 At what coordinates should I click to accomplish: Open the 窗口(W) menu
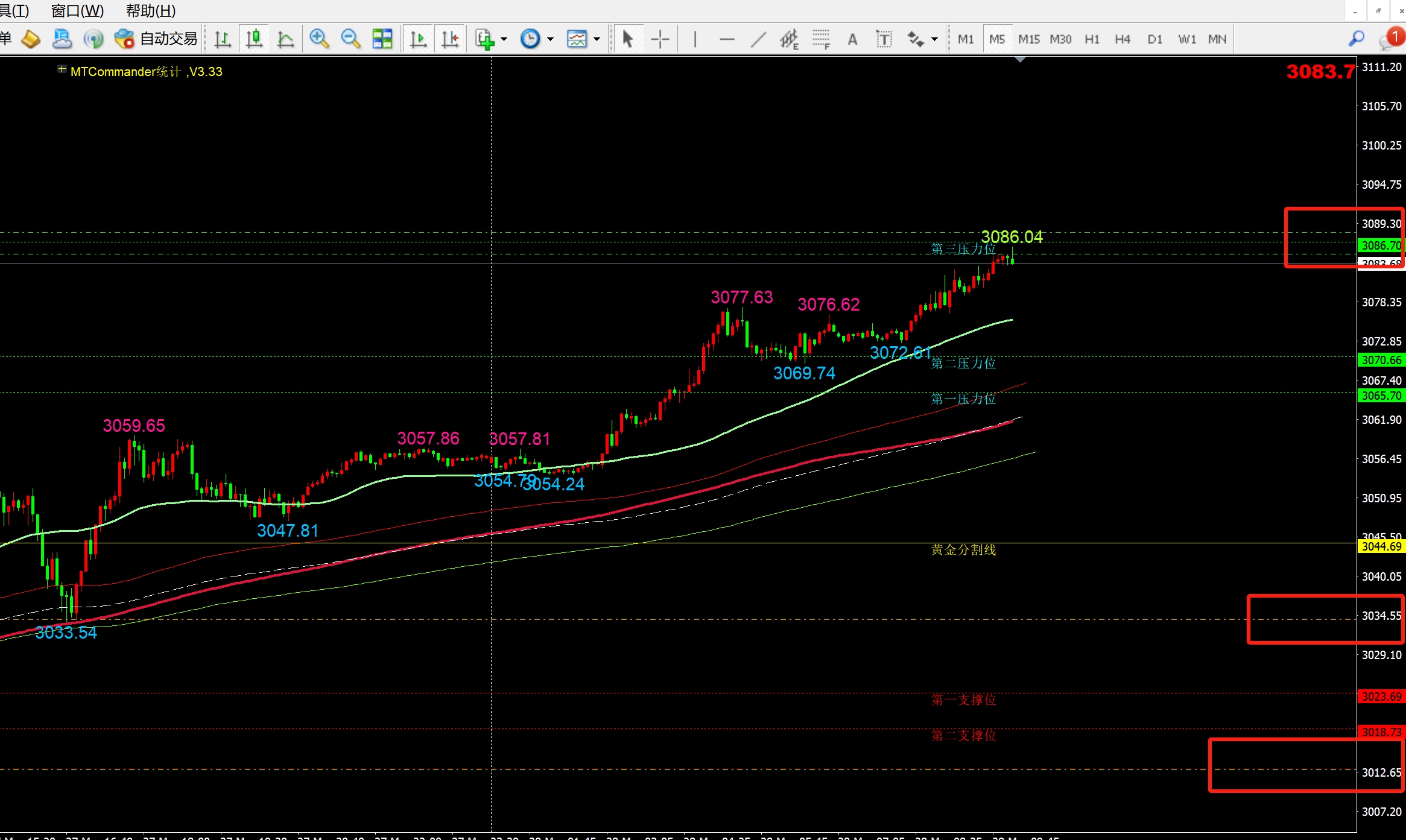(x=77, y=11)
